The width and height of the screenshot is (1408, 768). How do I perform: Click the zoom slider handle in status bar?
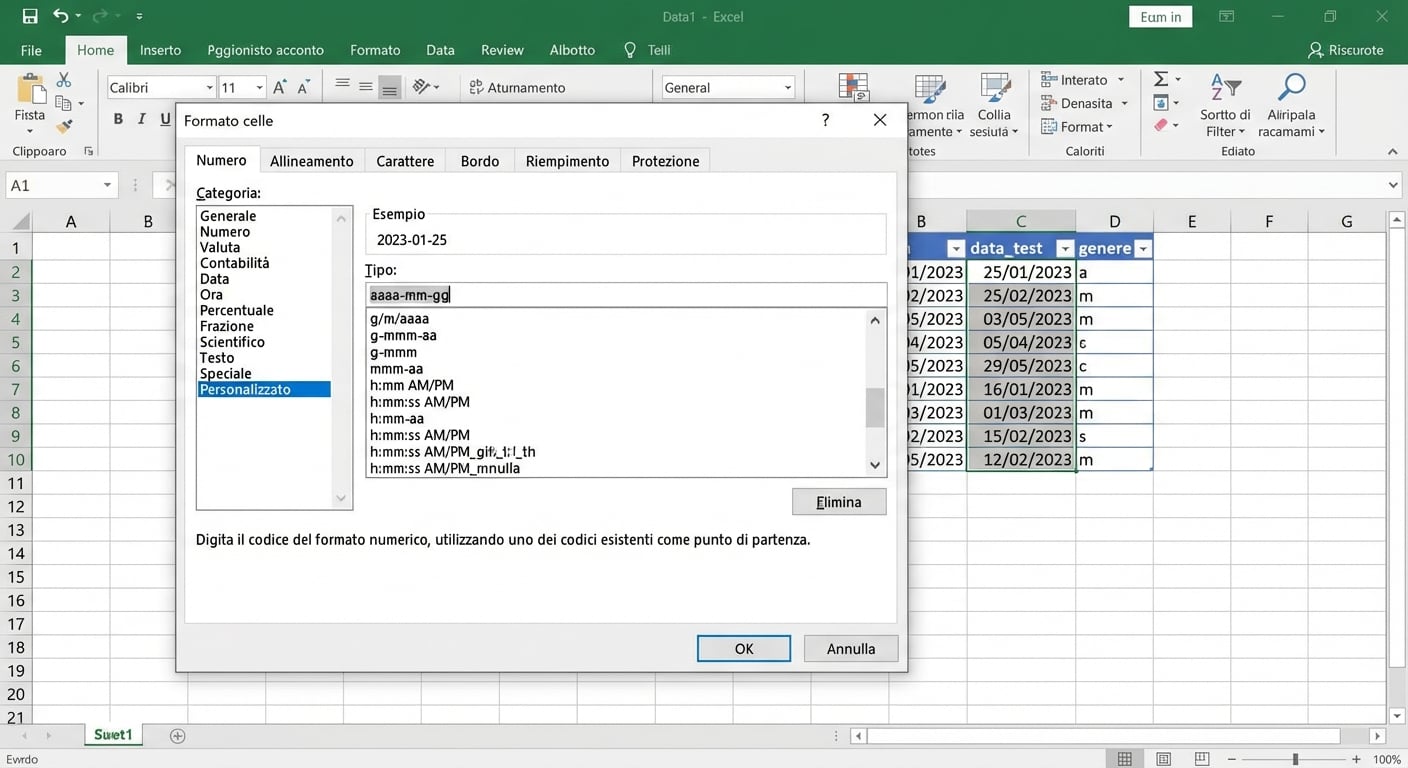[1295, 760]
